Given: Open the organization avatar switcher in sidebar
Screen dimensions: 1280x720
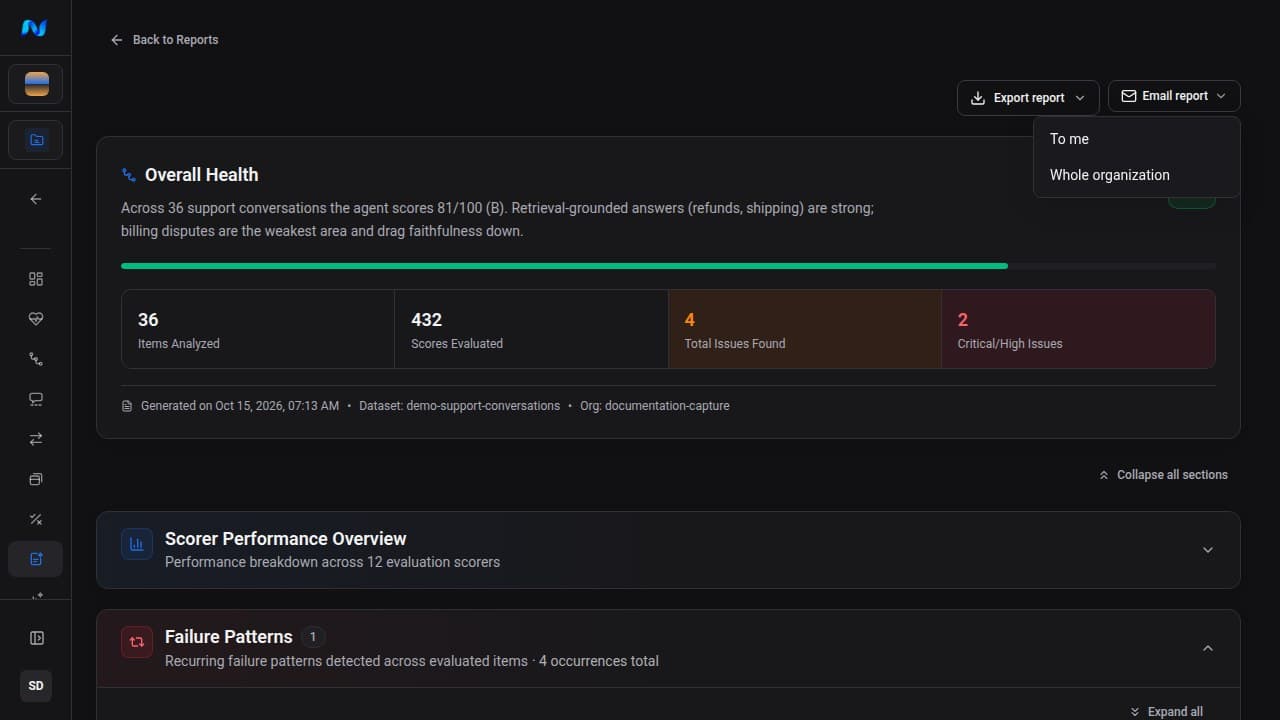Looking at the screenshot, I should pyautogui.click(x=36, y=84).
